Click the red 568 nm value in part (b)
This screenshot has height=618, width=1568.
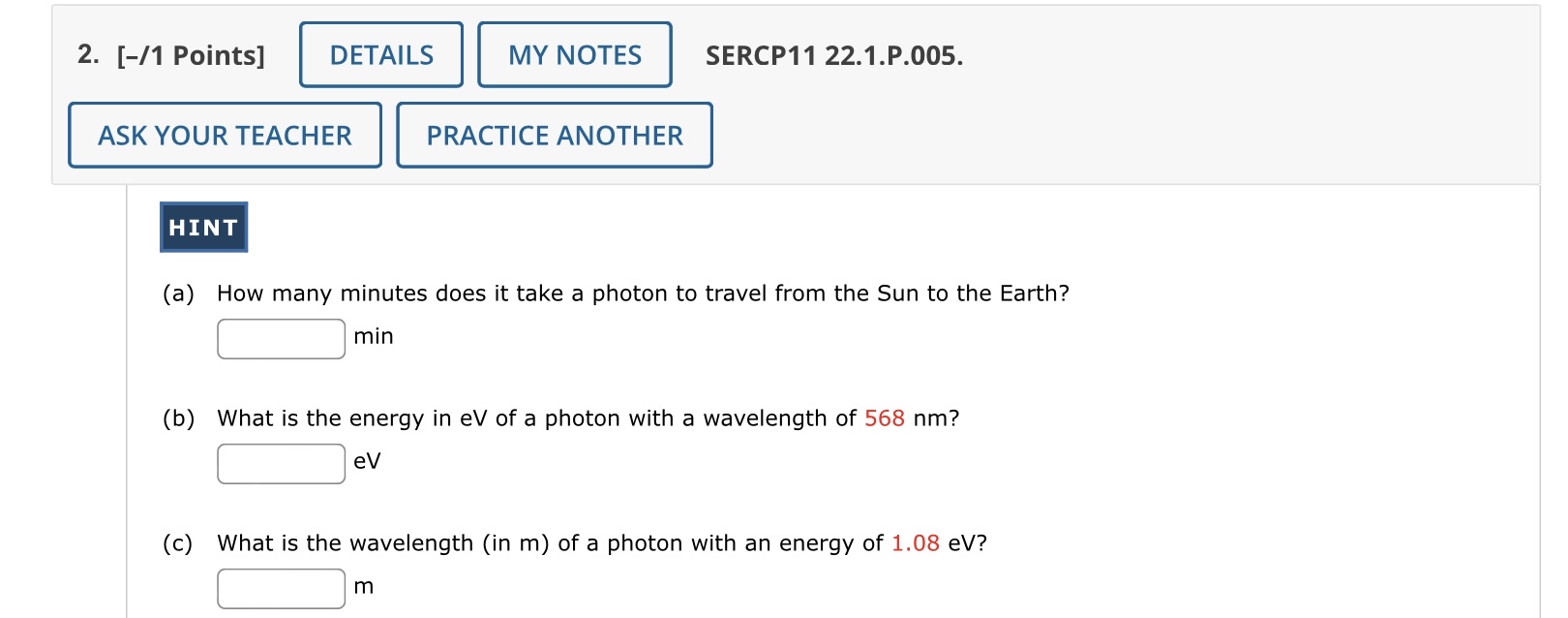(x=886, y=418)
